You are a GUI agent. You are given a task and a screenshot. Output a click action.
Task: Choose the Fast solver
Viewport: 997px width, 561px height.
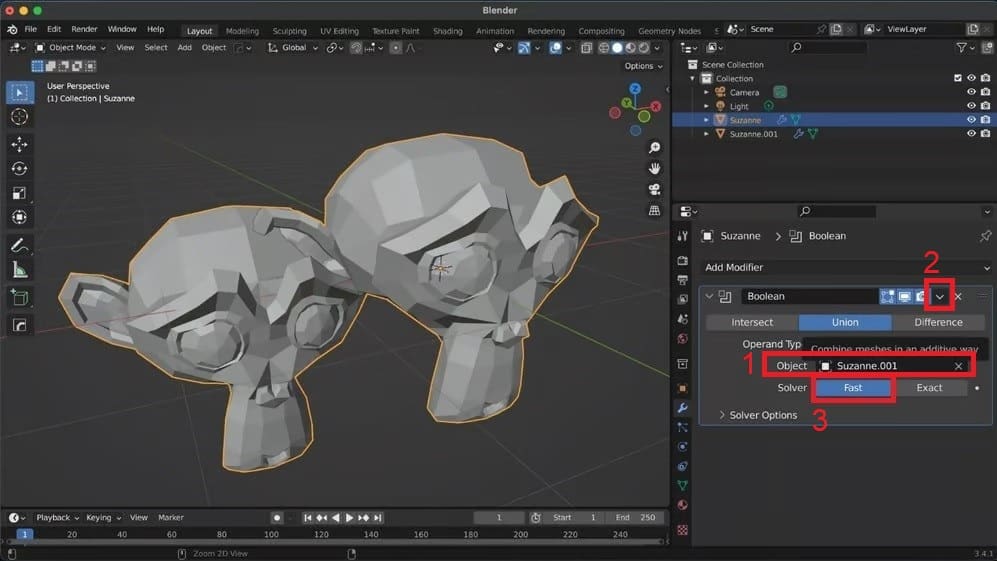853,388
